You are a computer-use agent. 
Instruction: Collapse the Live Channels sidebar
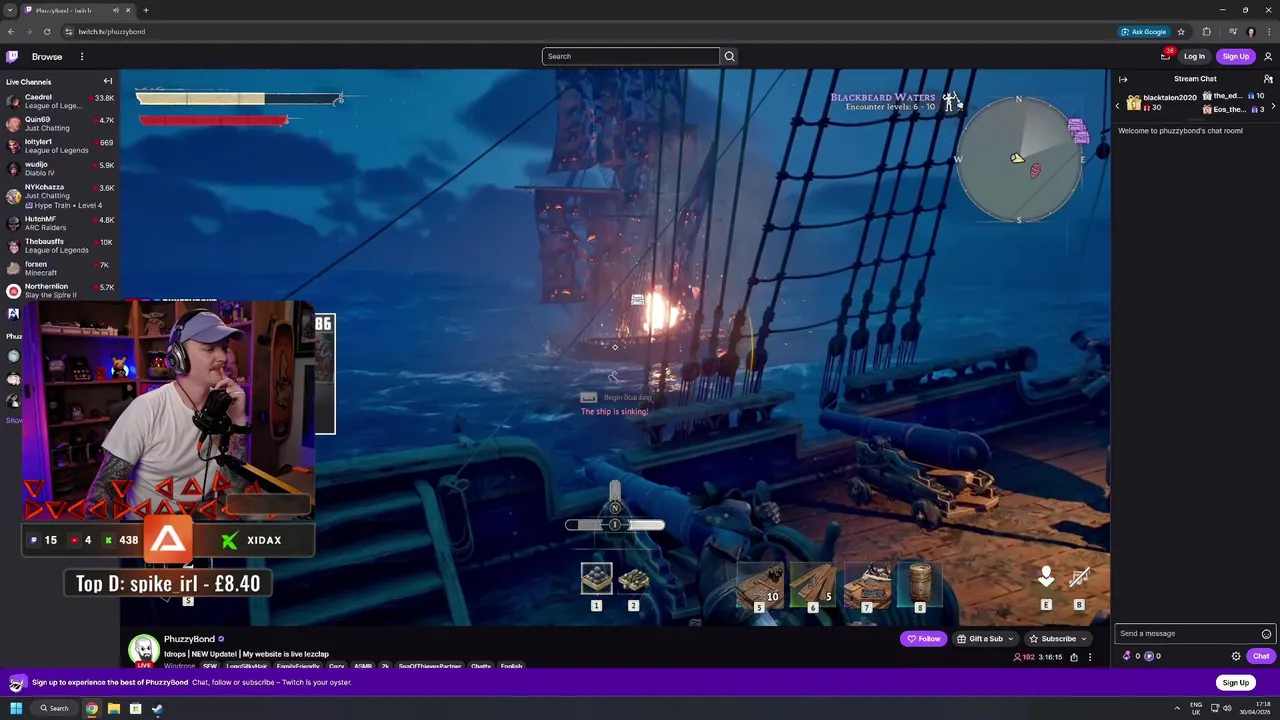click(x=108, y=81)
